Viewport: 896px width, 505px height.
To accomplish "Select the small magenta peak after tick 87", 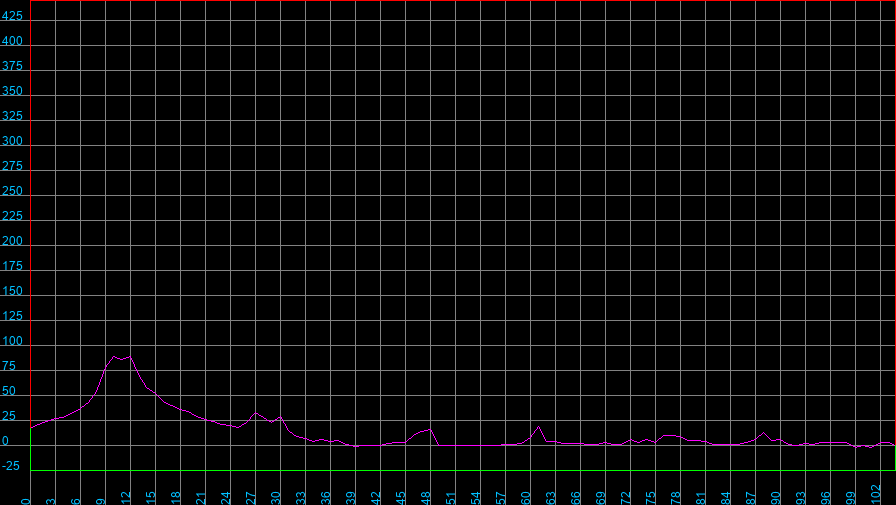I will [x=763, y=433].
